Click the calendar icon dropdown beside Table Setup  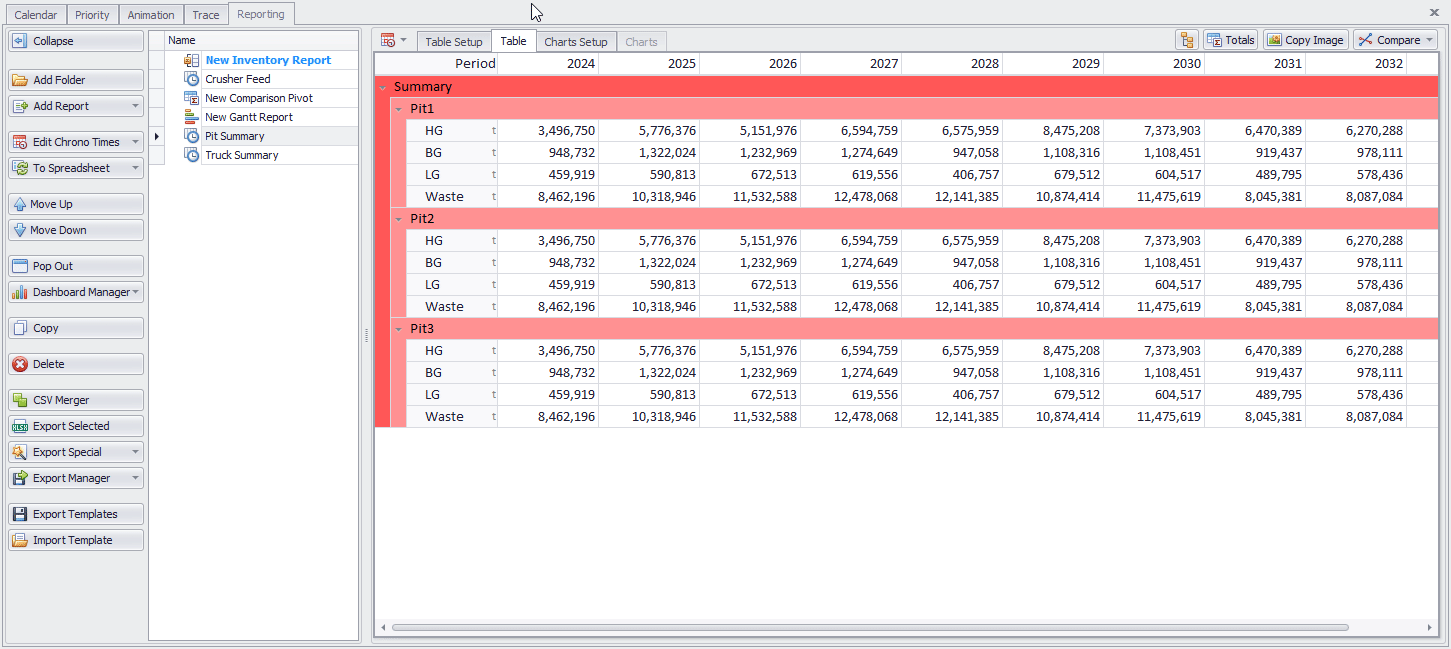coord(394,40)
